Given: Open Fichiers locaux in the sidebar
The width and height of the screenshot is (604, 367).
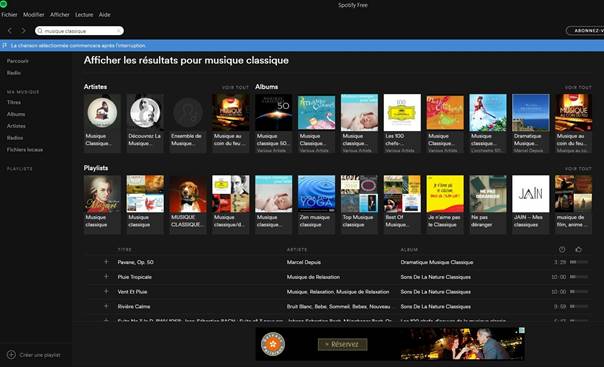Looking at the screenshot, I should pos(25,149).
